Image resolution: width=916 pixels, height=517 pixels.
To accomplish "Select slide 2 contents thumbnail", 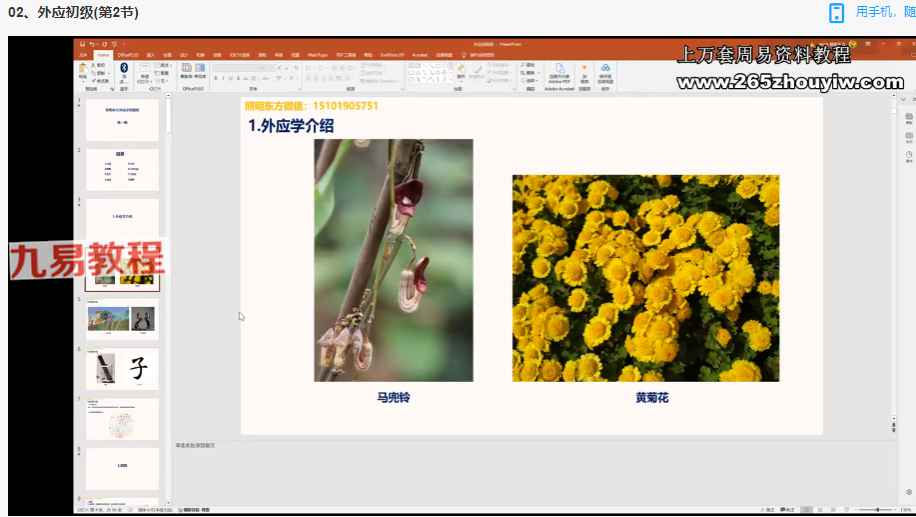I will pyautogui.click(x=122, y=169).
